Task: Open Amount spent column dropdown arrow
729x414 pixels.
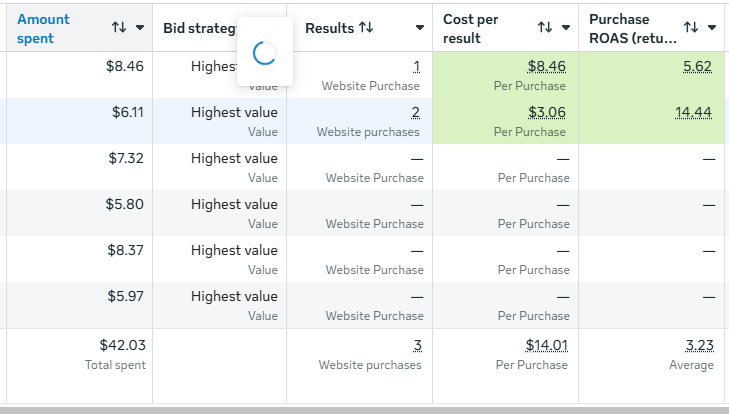Action: tap(139, 28)
